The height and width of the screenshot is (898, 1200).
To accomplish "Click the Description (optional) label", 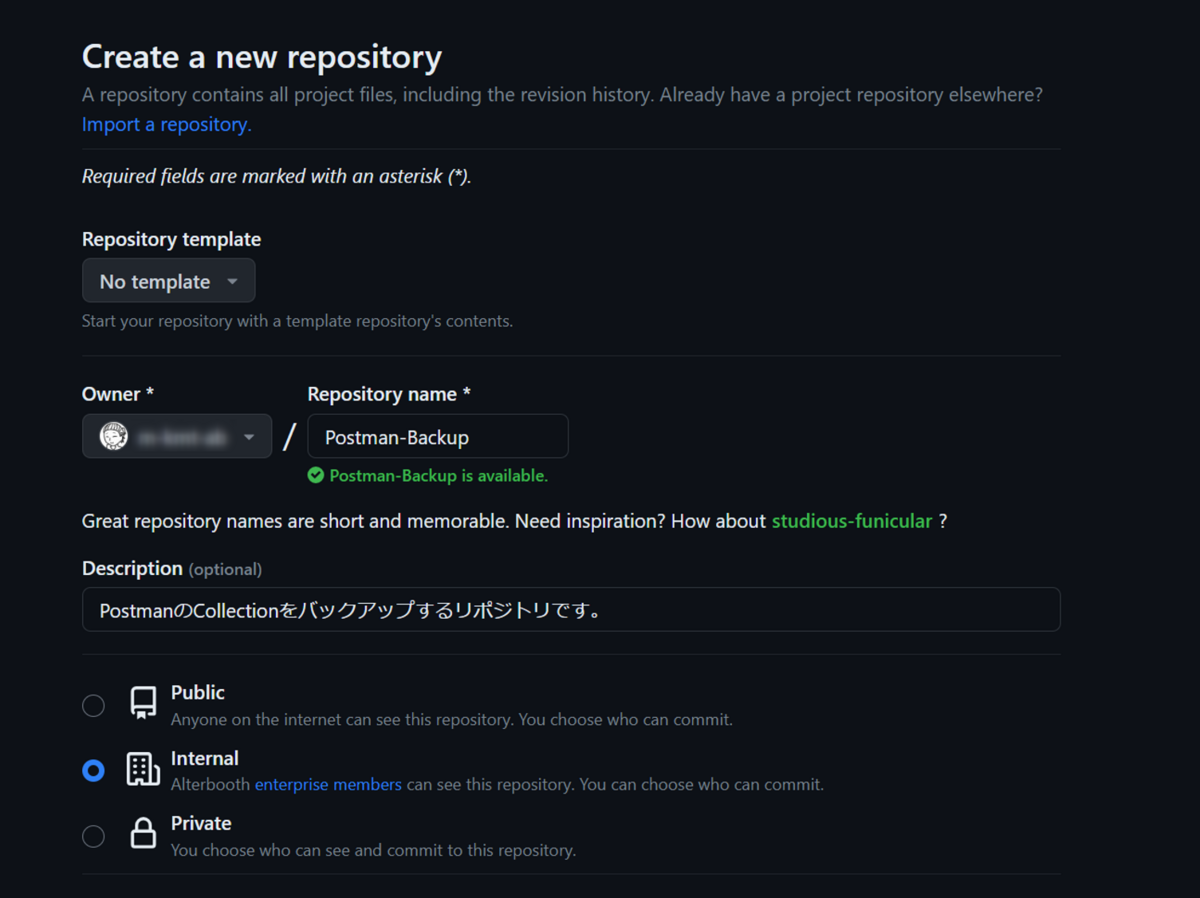I will pyautogui.click(x=172, y=568).
